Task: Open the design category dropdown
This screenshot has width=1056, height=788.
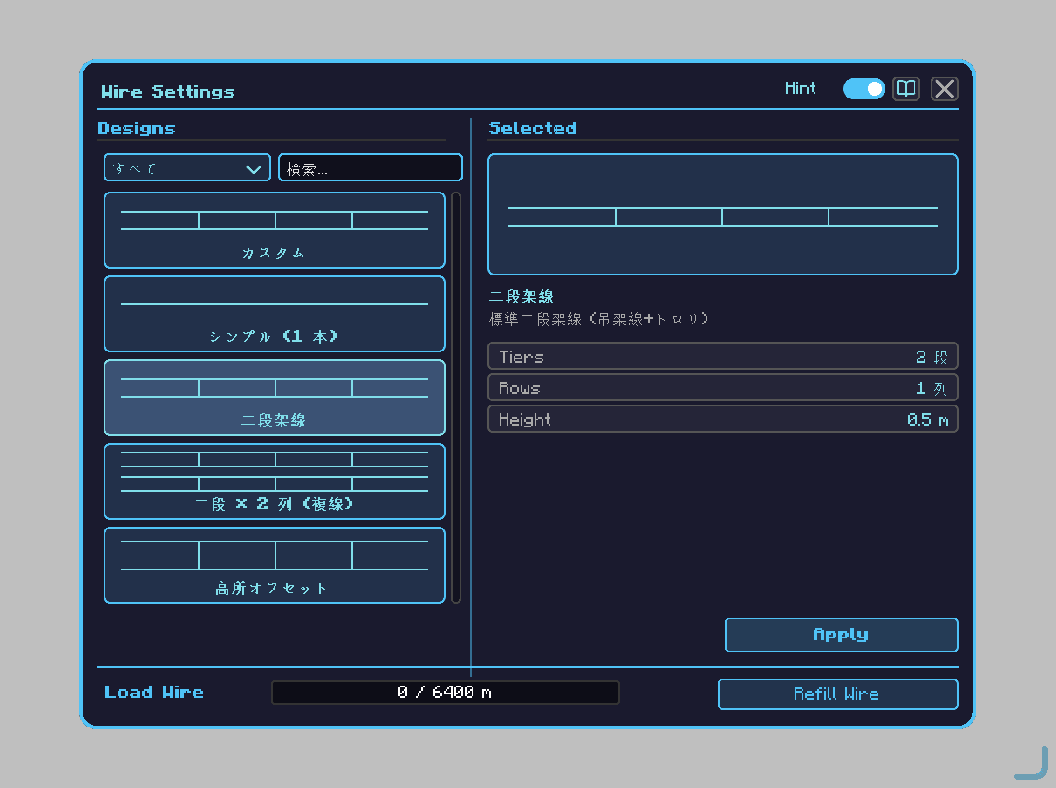Action: 187,168
